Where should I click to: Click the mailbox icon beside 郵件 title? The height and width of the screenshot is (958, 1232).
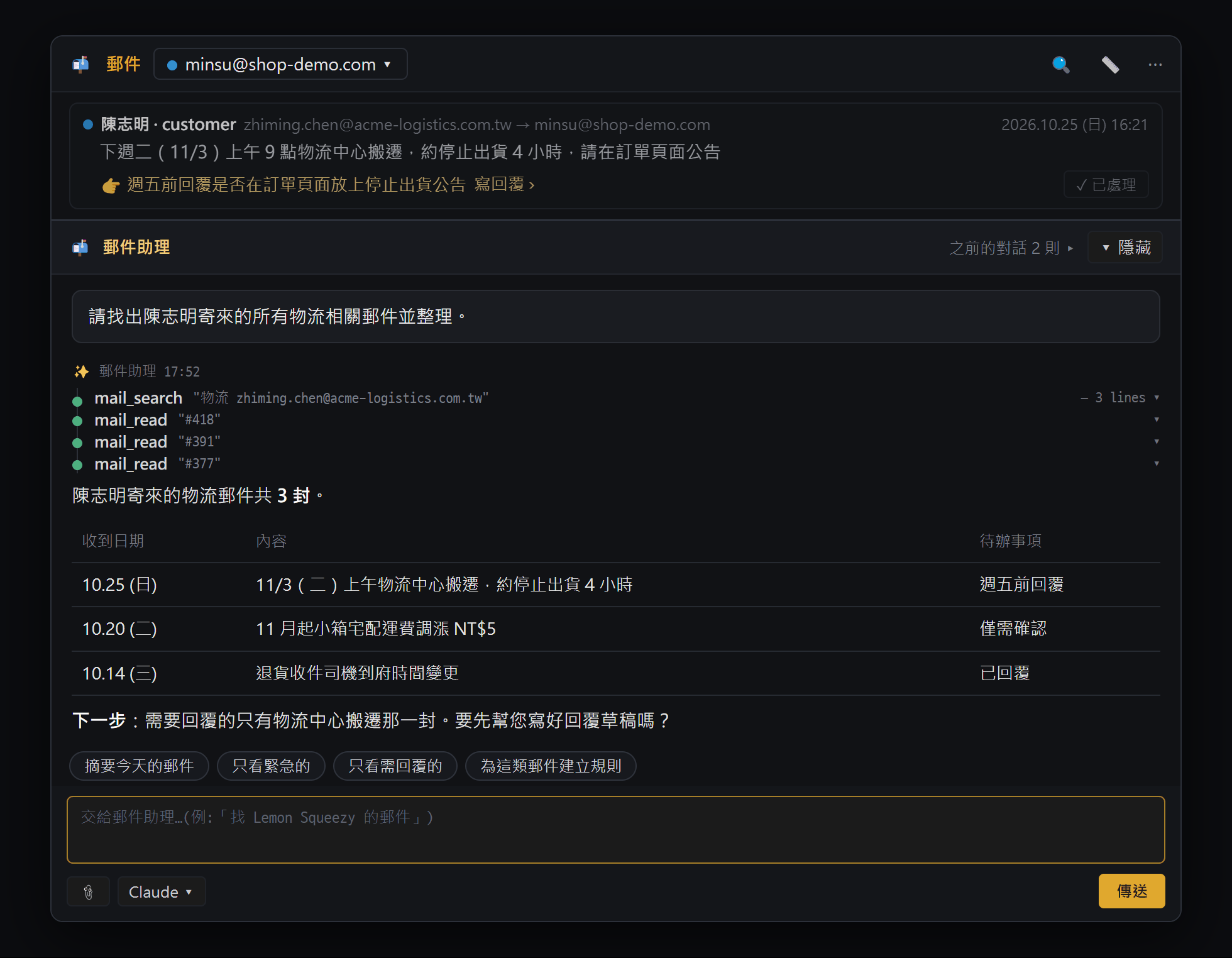pos(80,64)
